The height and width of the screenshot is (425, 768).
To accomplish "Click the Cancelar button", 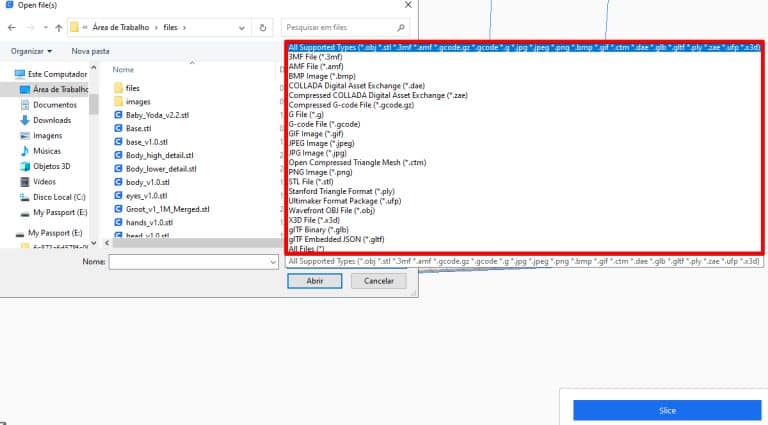I will [x=379, y=281].
